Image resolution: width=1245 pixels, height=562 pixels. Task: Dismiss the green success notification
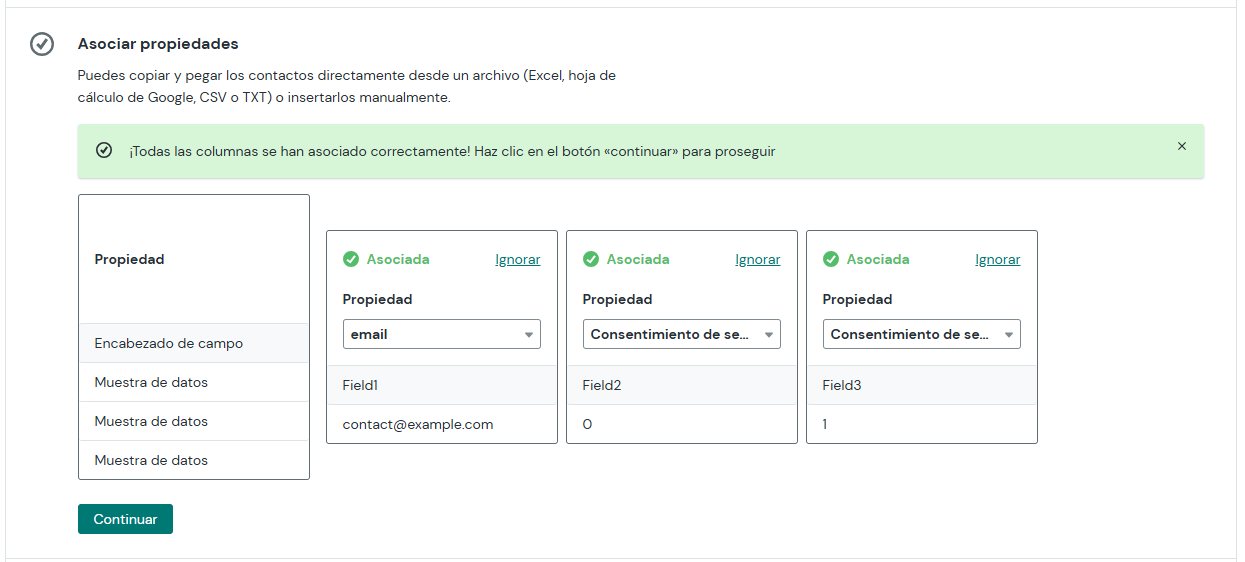pyautogui.click(x=1182, y=146)
